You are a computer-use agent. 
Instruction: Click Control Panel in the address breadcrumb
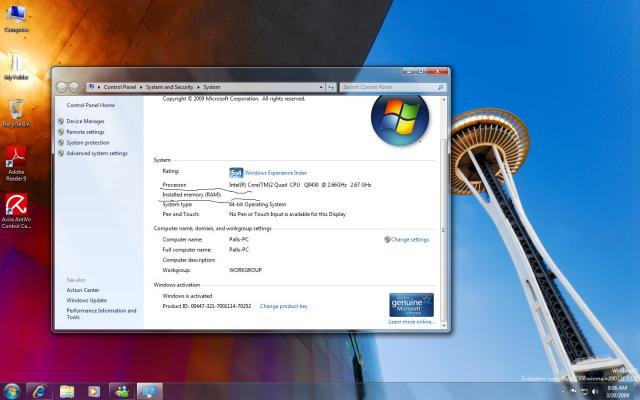coord(120,87)
